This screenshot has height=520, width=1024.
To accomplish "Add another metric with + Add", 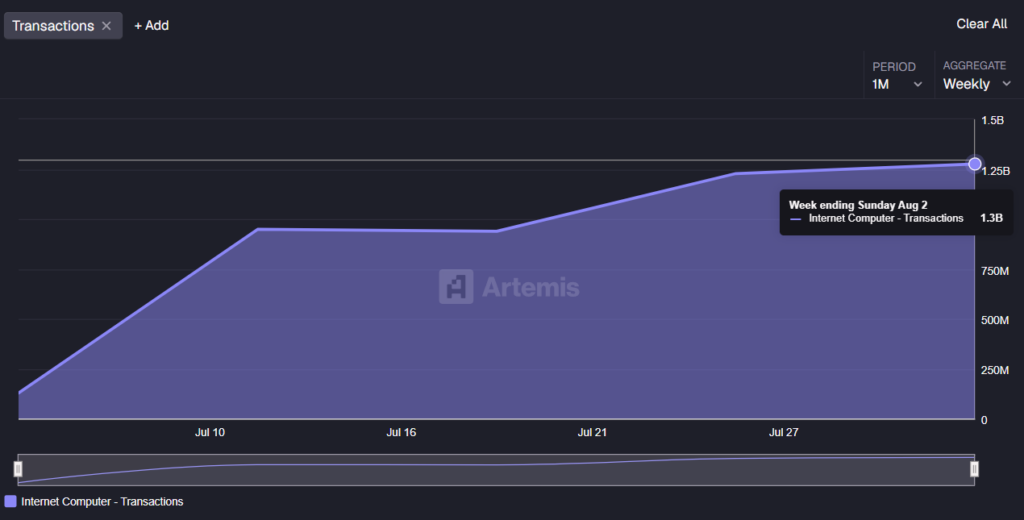I will coord(152,25).
